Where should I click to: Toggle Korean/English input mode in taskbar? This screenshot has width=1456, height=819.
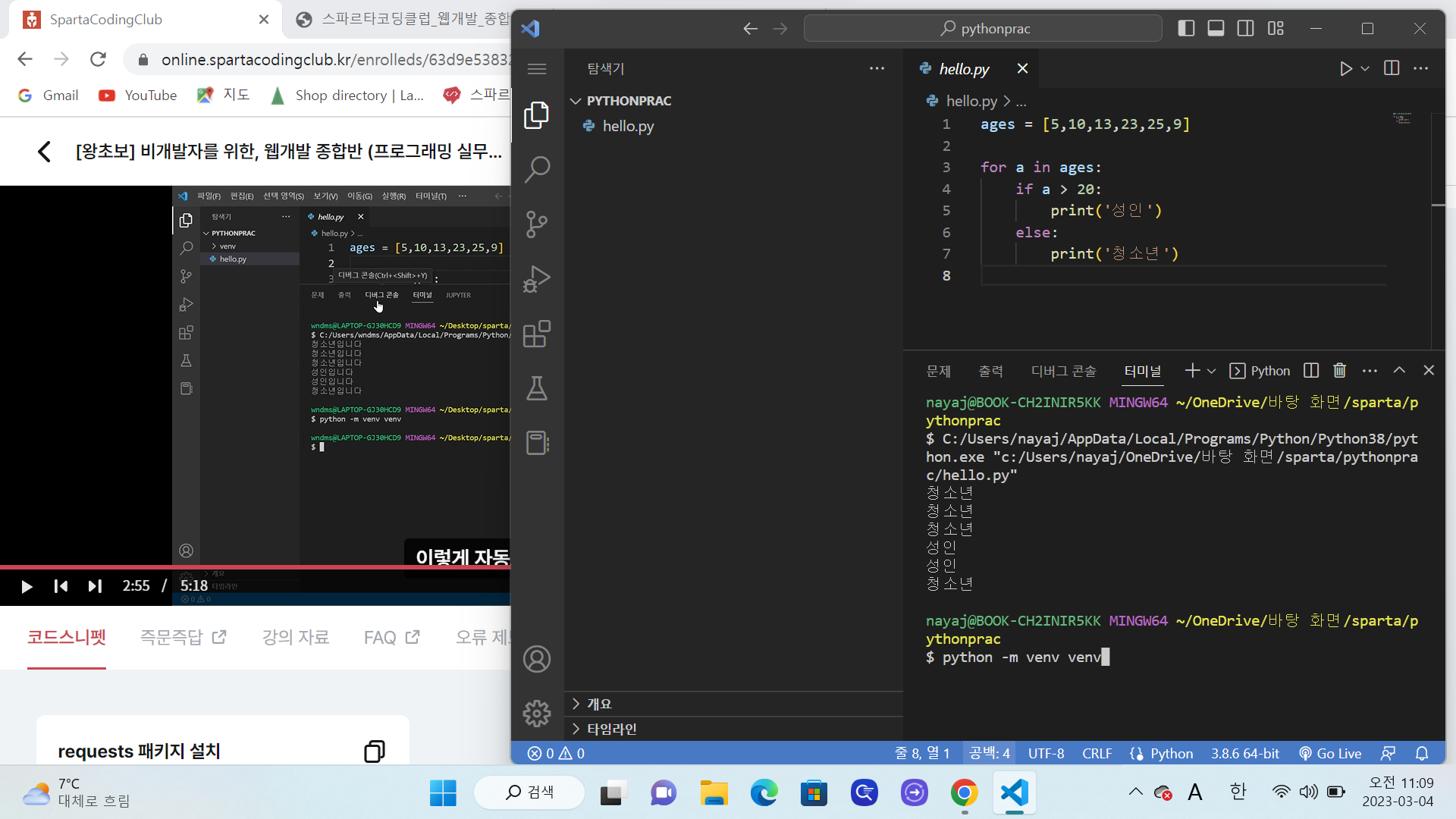tap(1238, 792)
